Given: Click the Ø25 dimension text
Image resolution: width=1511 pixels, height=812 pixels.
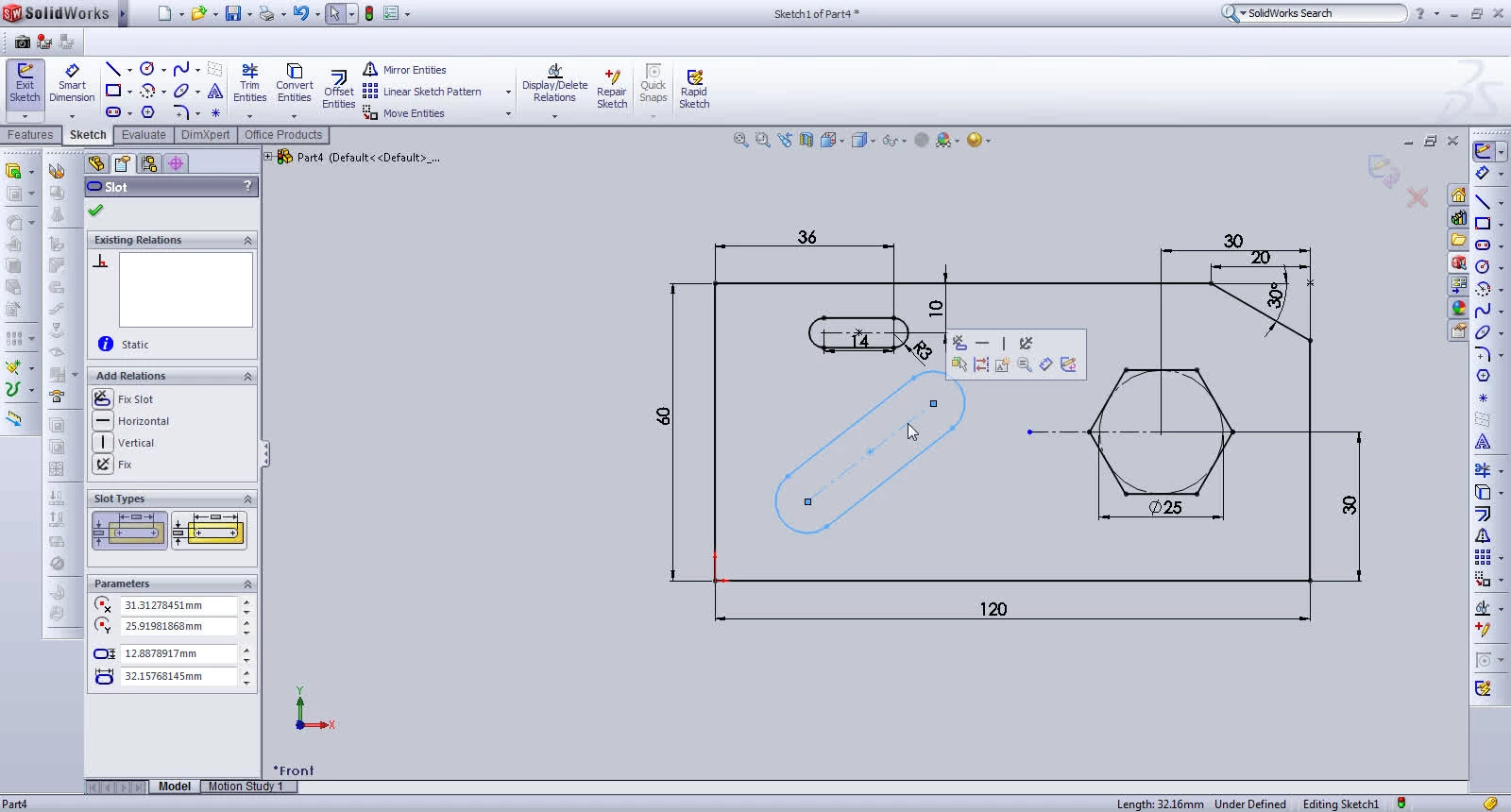Looking at the screenshot, I should point(1165,507).
